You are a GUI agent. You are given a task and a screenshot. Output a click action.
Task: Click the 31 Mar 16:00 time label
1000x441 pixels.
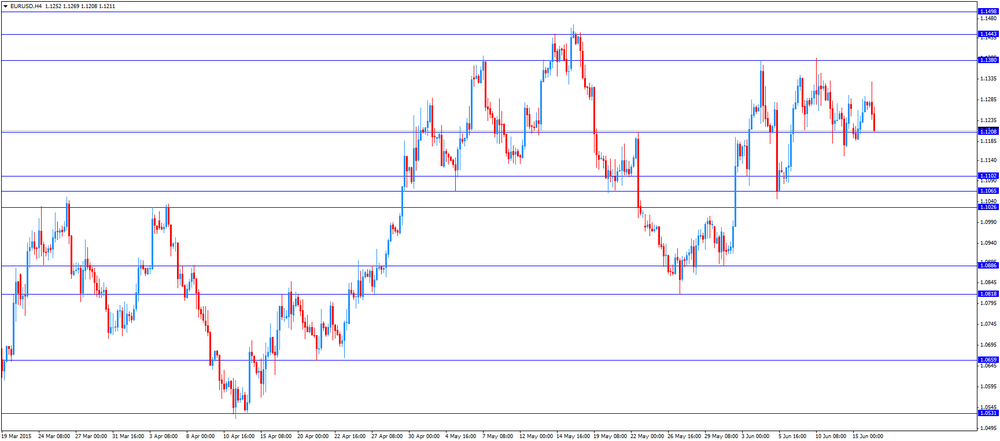click(128, 437)
